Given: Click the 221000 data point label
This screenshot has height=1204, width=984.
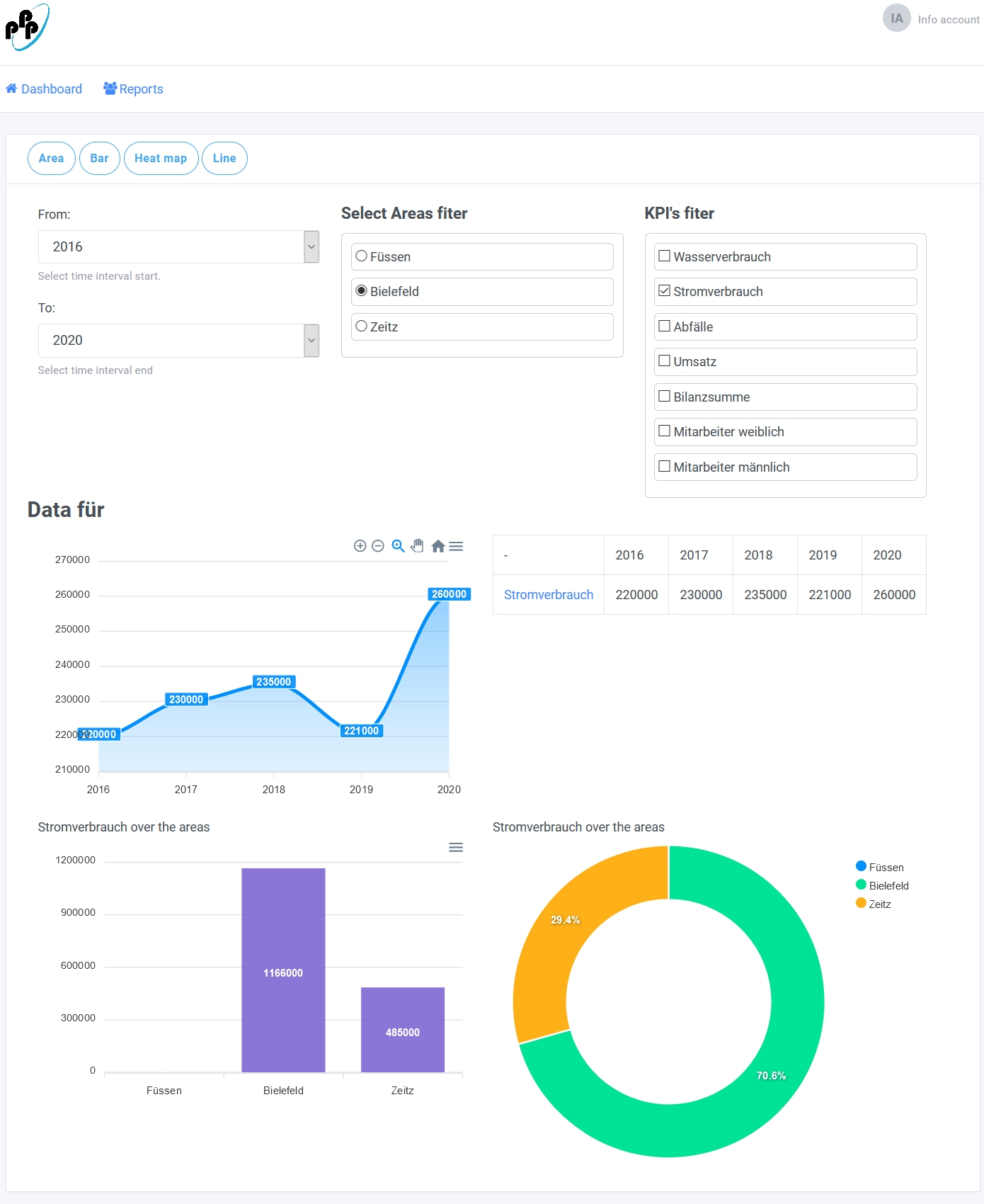Looking at the screenshot, I should (362, 731).
